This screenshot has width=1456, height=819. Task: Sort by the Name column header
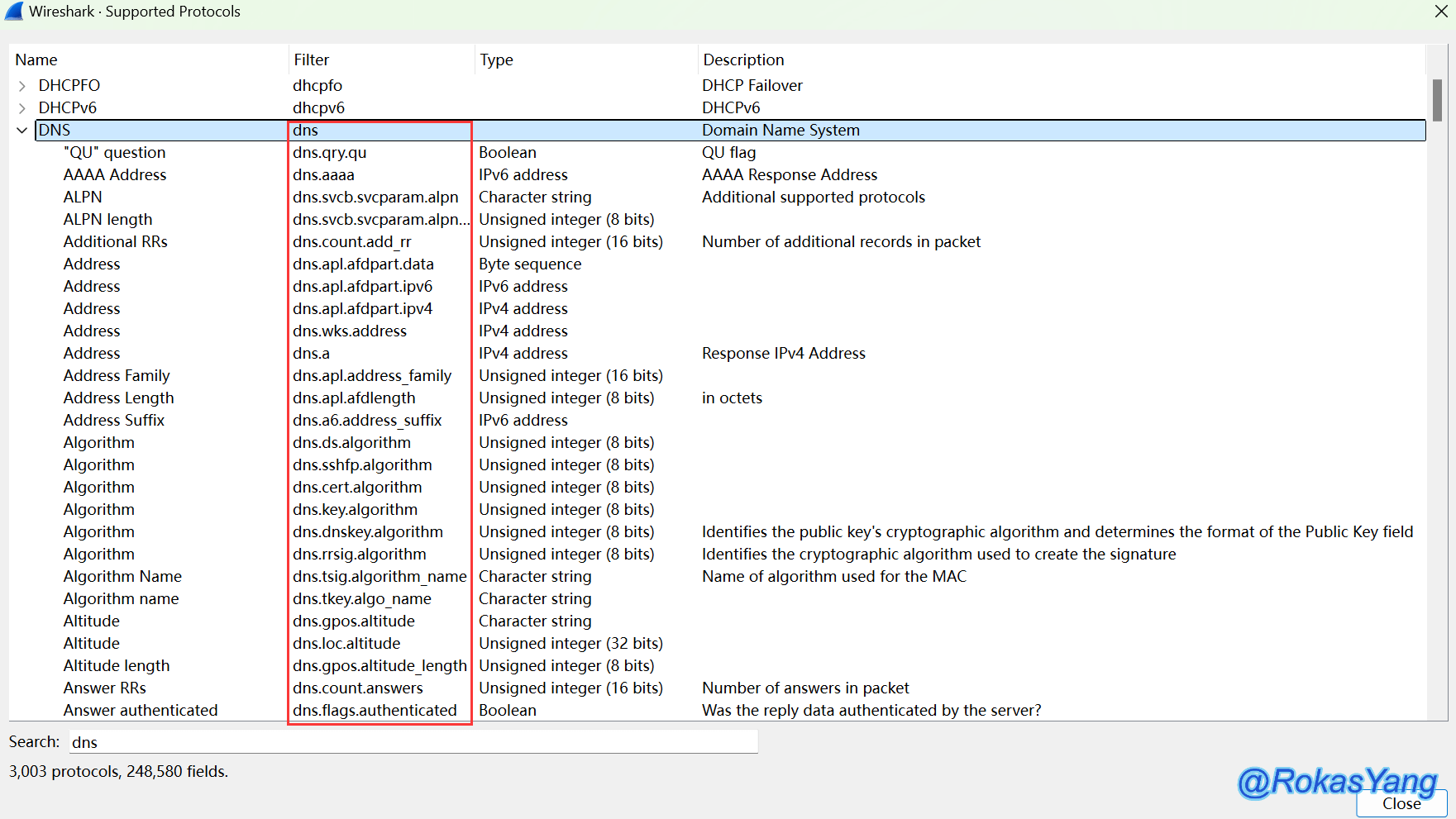[36, 60]
